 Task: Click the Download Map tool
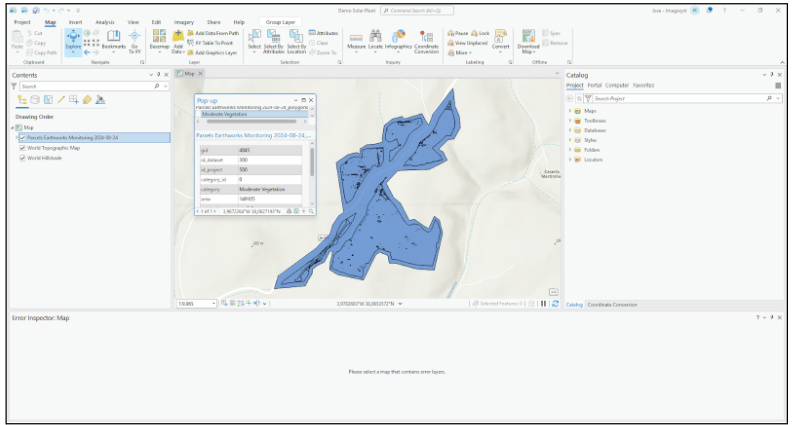[x=528, y=42]
